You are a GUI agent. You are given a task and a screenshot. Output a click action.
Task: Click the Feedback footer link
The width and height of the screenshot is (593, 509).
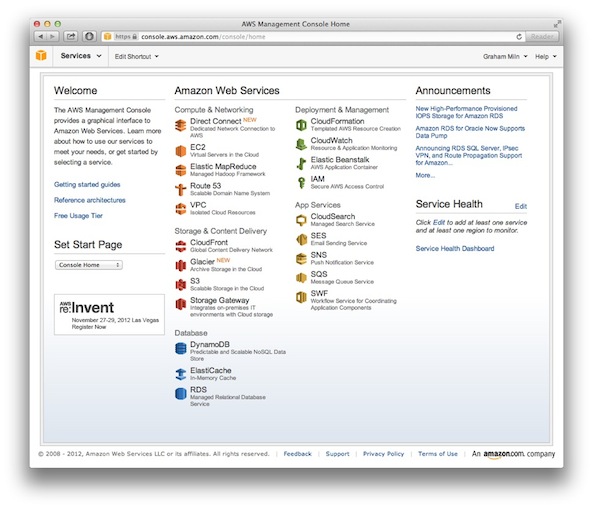pos(297,454)
